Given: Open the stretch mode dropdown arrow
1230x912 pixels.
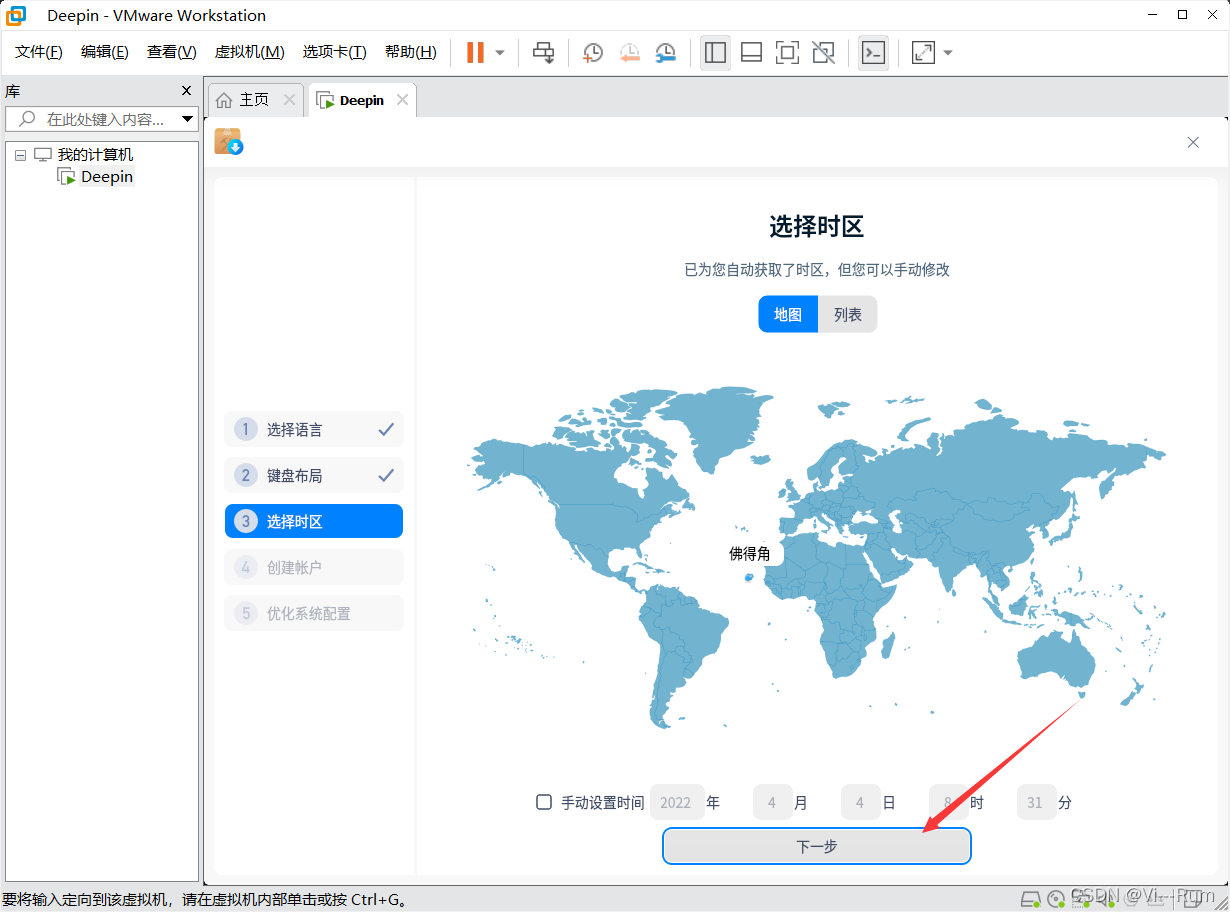Looking at the screenshot, I should (x=948, y=53).
